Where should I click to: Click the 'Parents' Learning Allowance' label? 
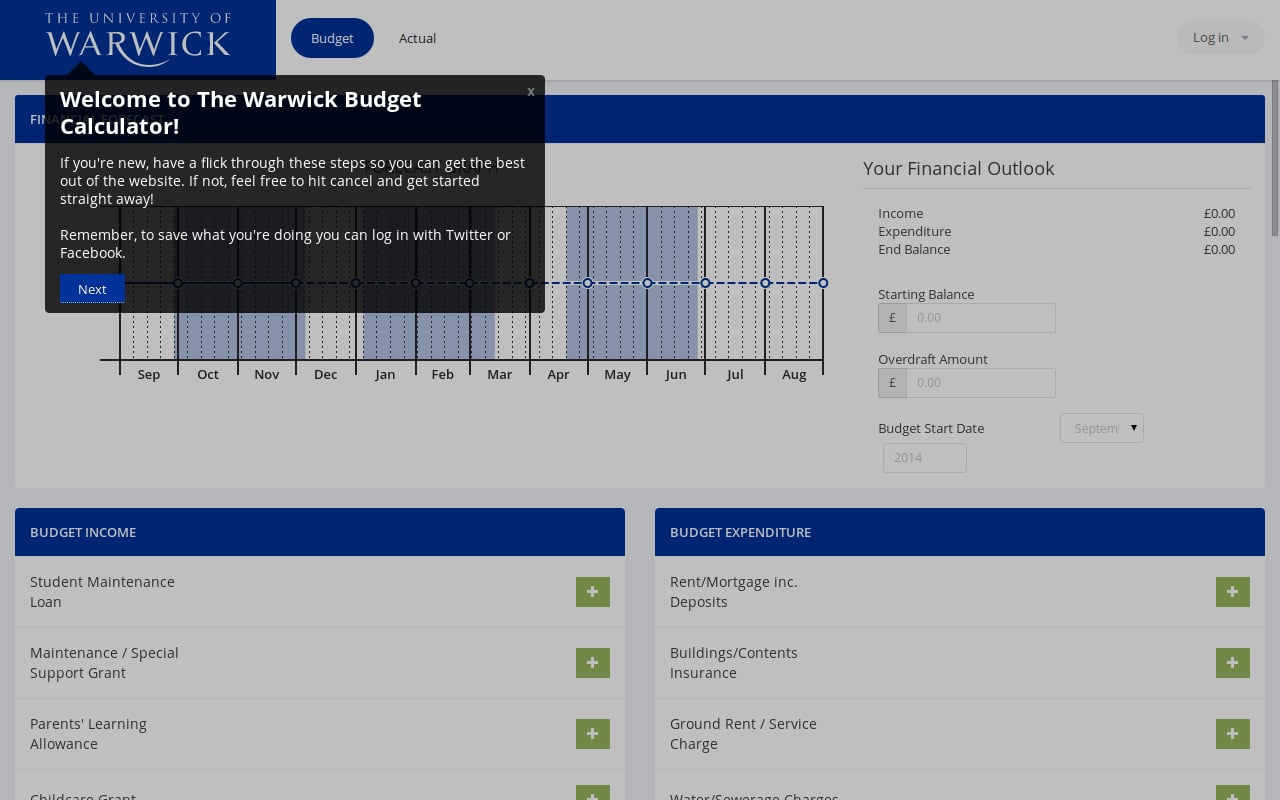(x=88, y=734)
